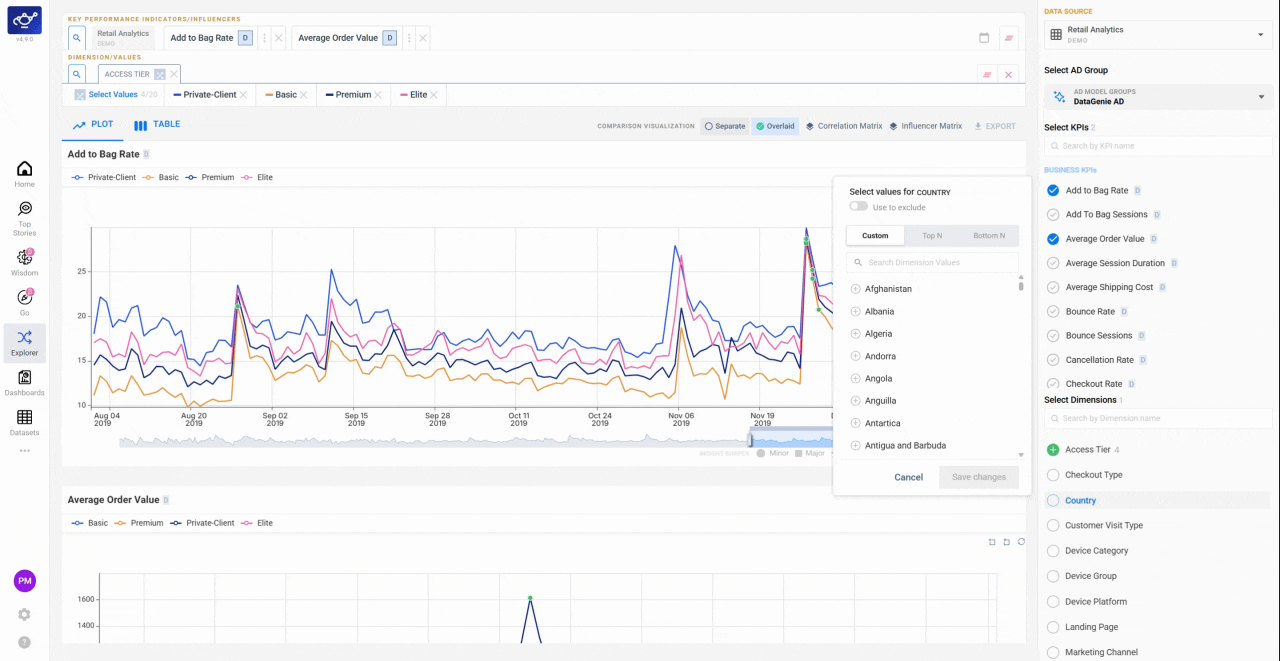
Task: Toggle Private-Client series in Add to Bag legend
Action: click(x=102, y=177)
